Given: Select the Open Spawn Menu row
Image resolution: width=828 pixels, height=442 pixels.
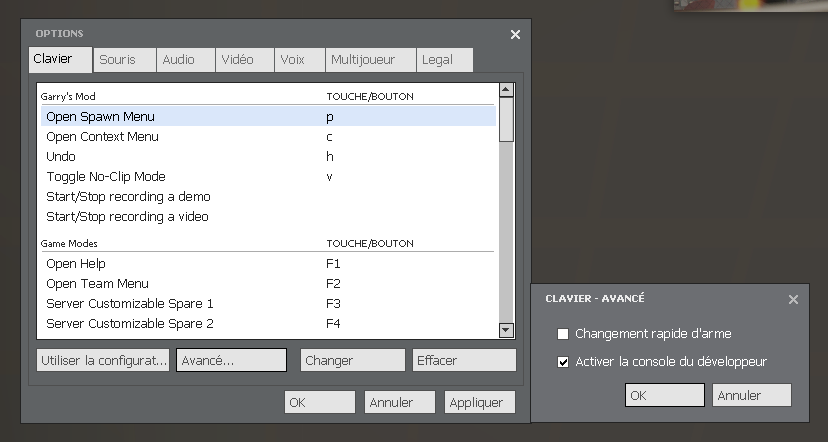Looking at the screenshot, I should 268,116.
